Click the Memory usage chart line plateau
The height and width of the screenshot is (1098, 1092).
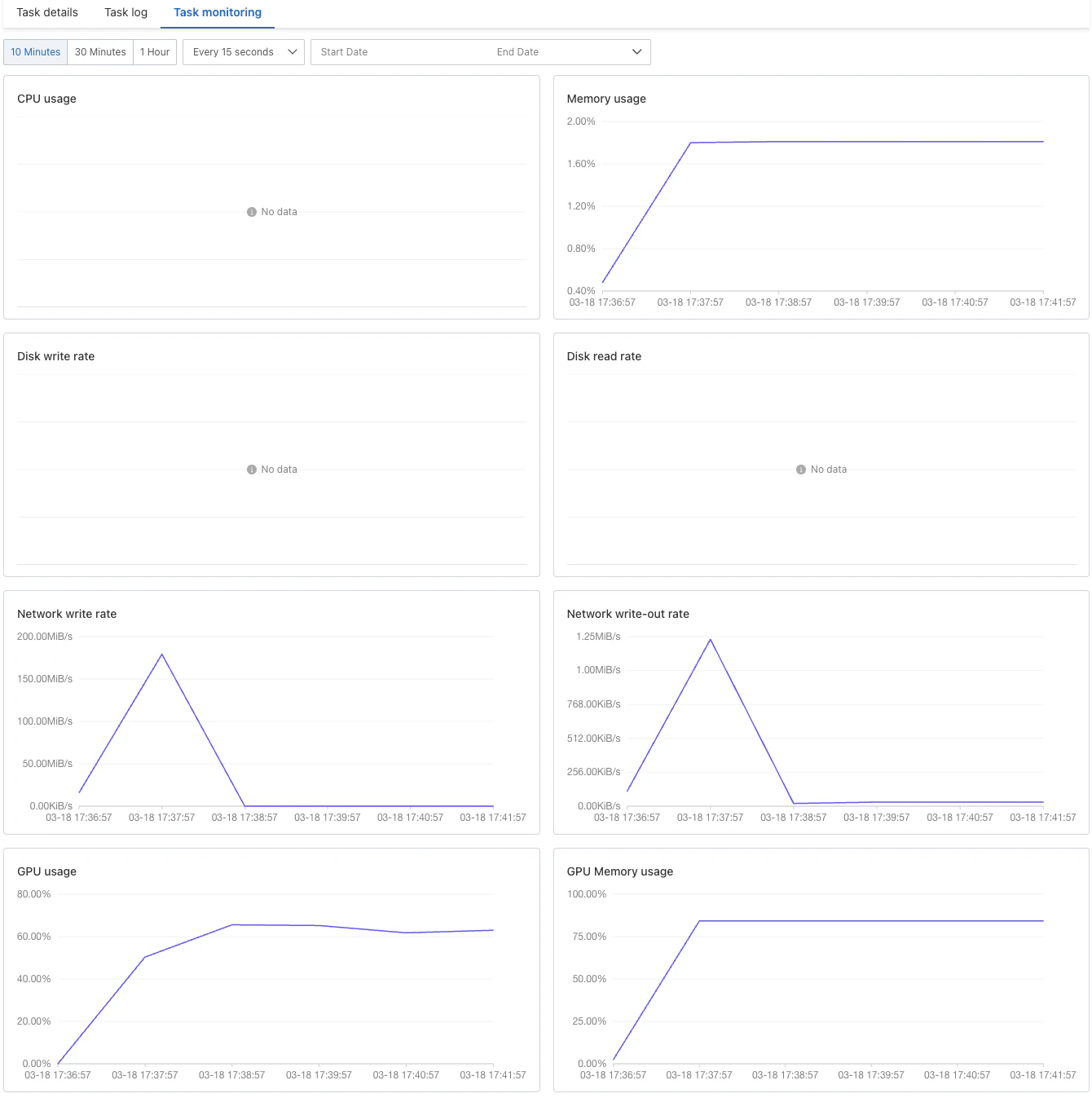point(867,142)
